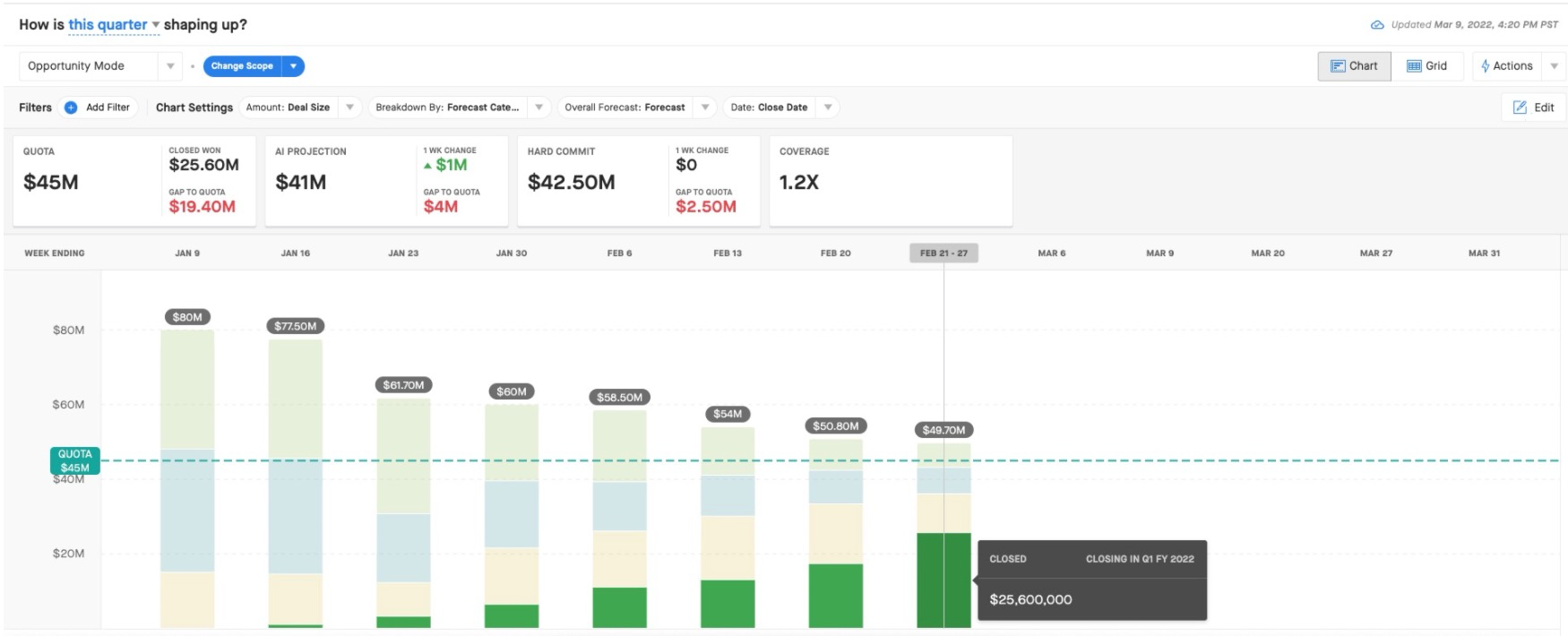Click the lightning bolt Actions icon
The image size is (1568, 636).
1486,66
